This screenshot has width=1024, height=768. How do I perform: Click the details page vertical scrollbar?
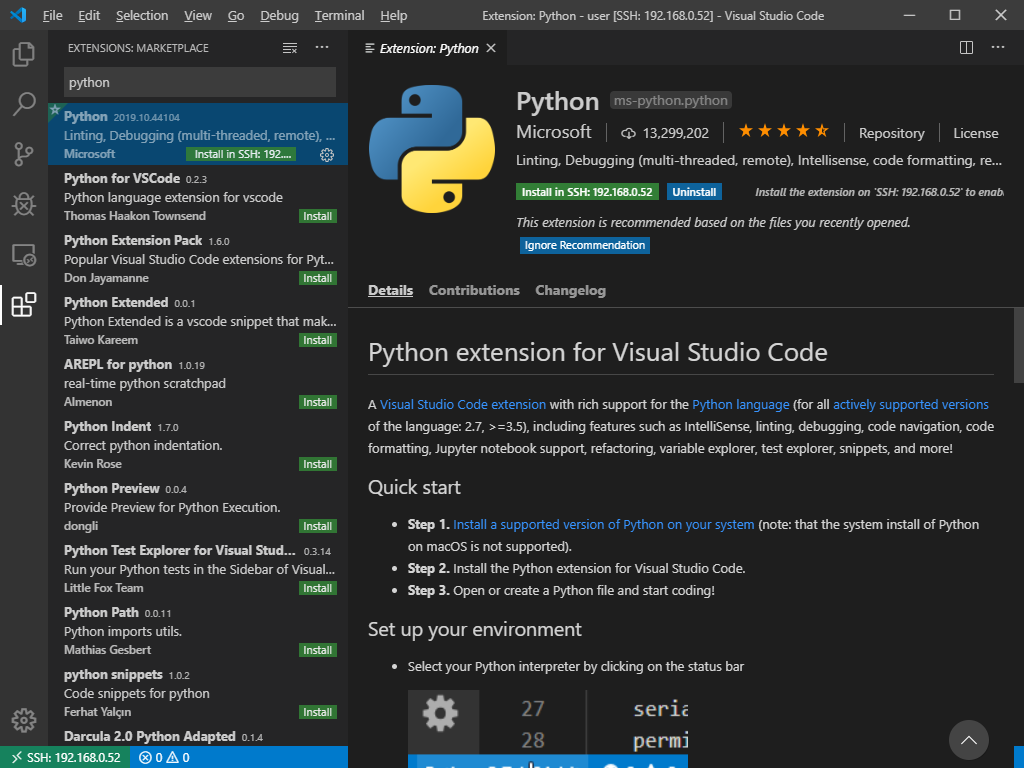[x=1018, y=345]
